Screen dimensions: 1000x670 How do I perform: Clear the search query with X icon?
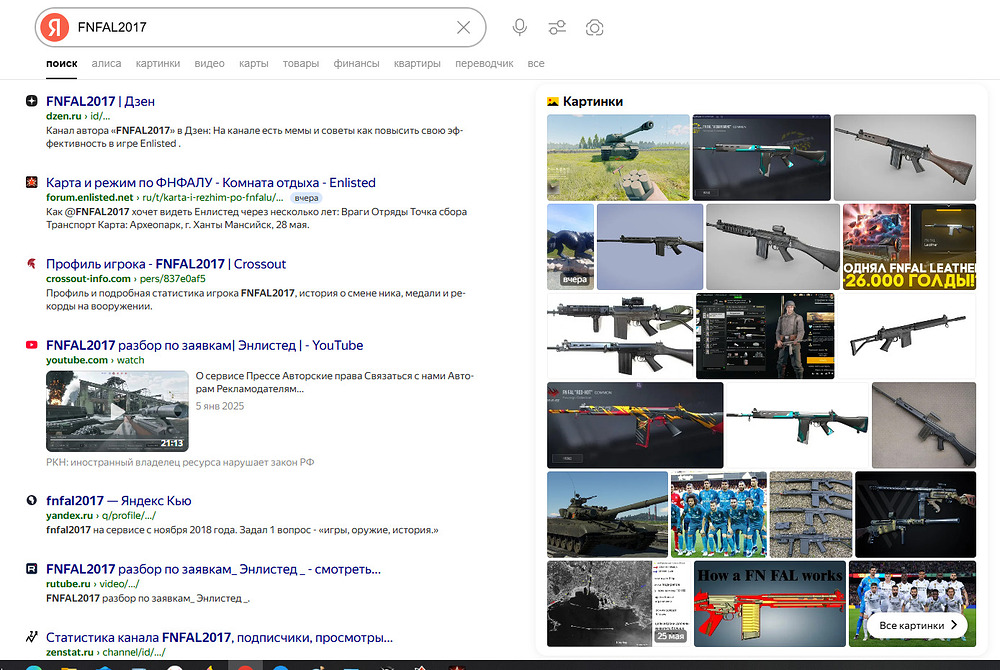click(464, 27)
